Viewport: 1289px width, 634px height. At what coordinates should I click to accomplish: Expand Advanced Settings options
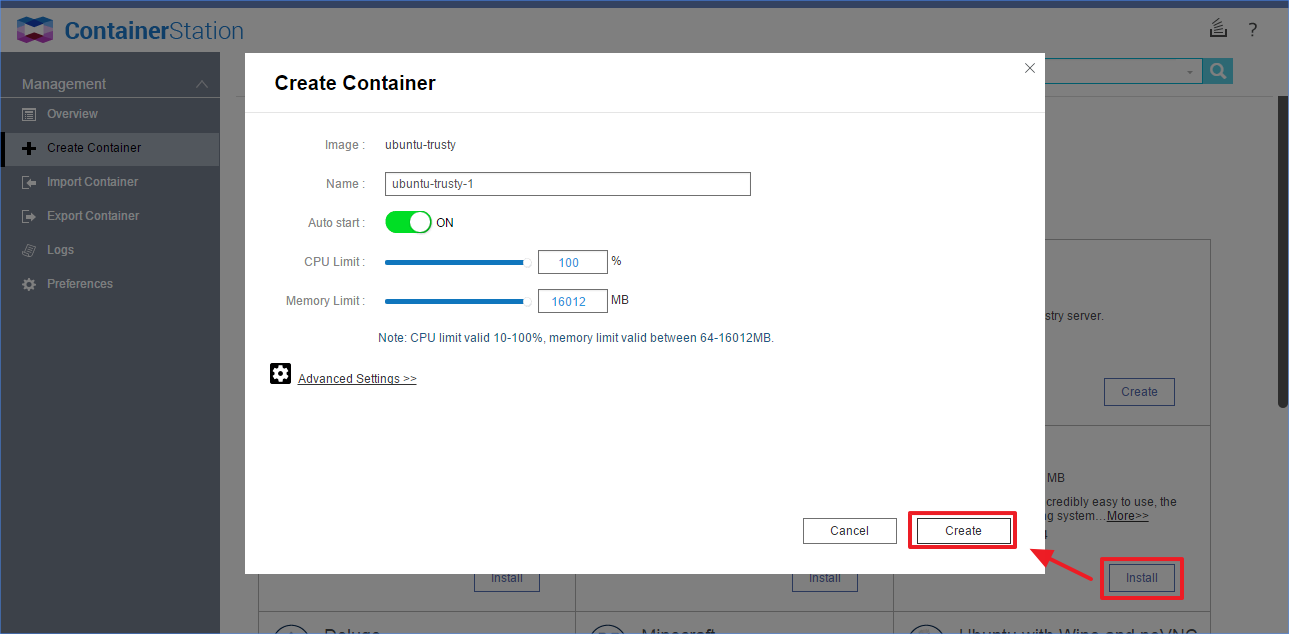point(356,378)
